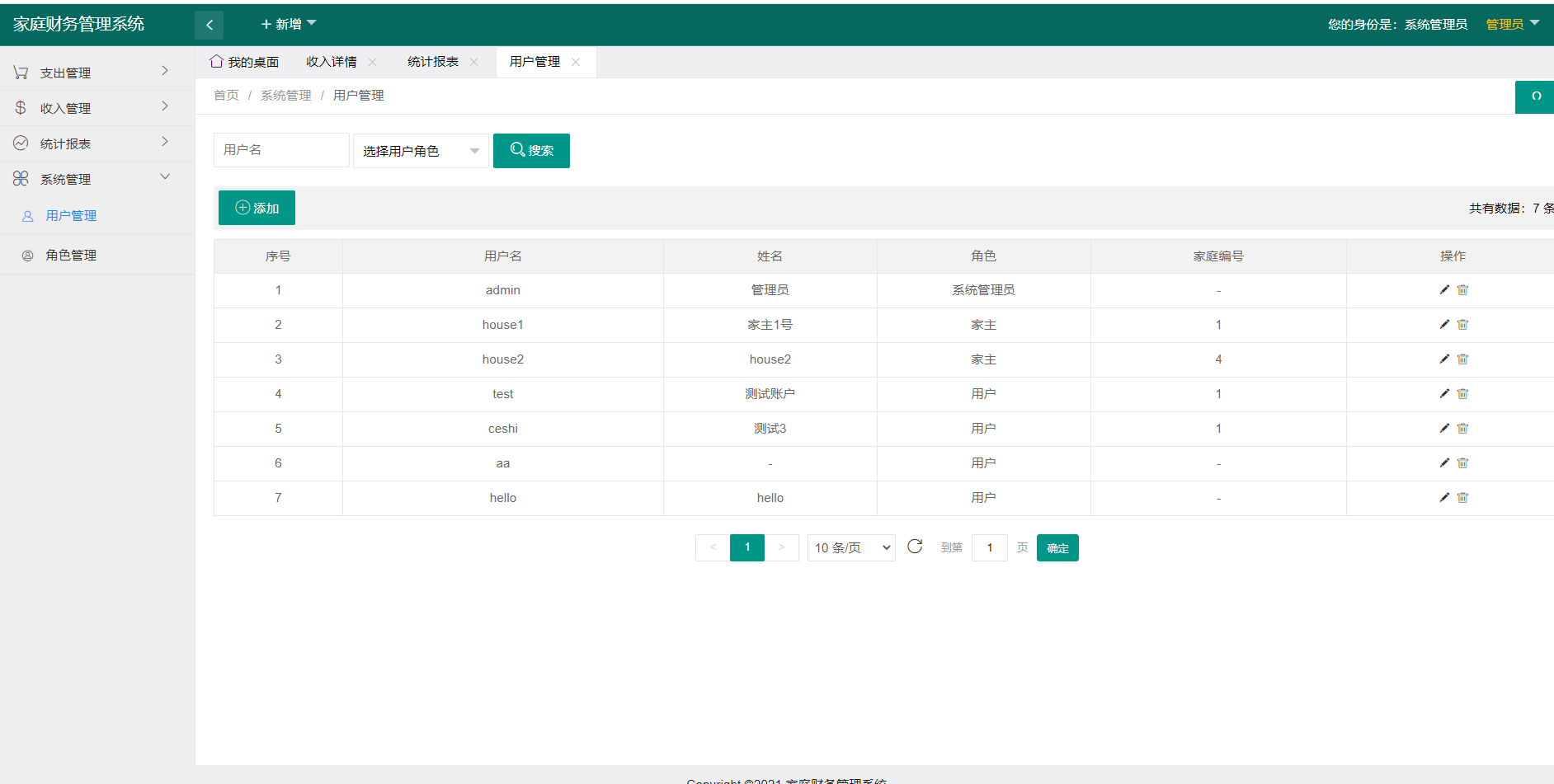This screenshot has width=1554, height=784.
Task: Close the 统计报表 tab
Action: coord(474,62)
